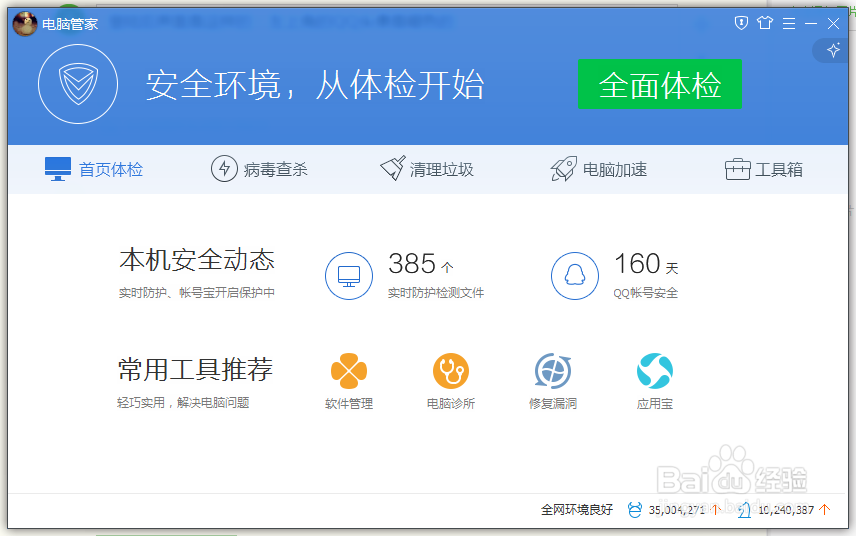
Task: Click the monitor icon for realtime protection
Action: pos(349,276)
